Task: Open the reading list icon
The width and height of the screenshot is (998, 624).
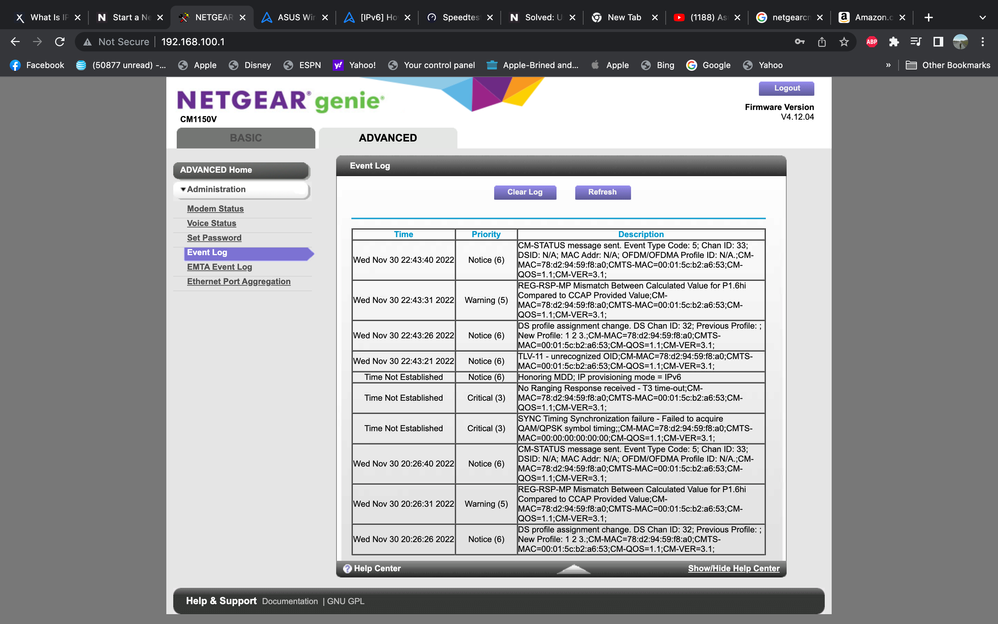Action: coord(915,43)
